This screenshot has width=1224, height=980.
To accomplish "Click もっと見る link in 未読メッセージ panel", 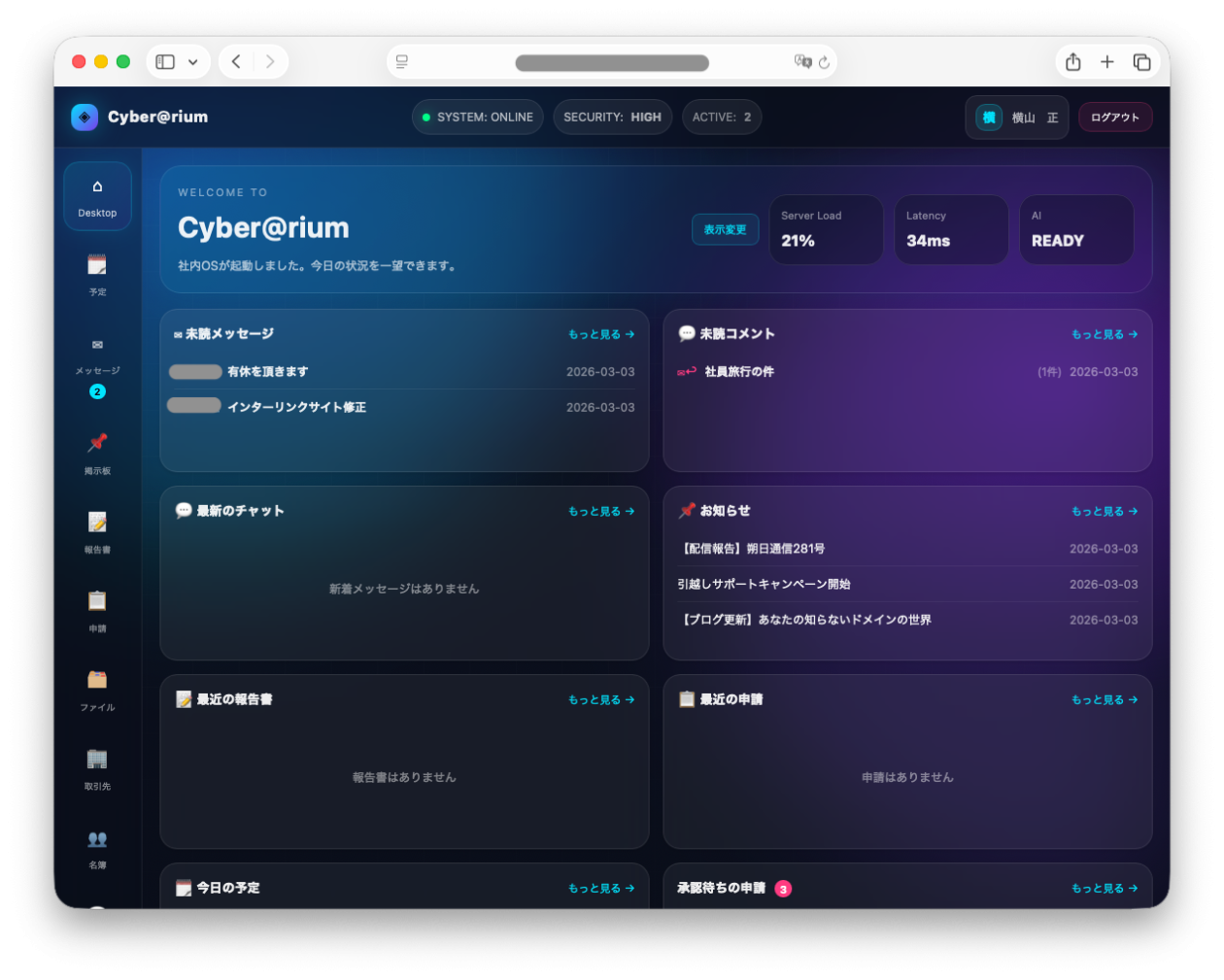I will point(600,334).
